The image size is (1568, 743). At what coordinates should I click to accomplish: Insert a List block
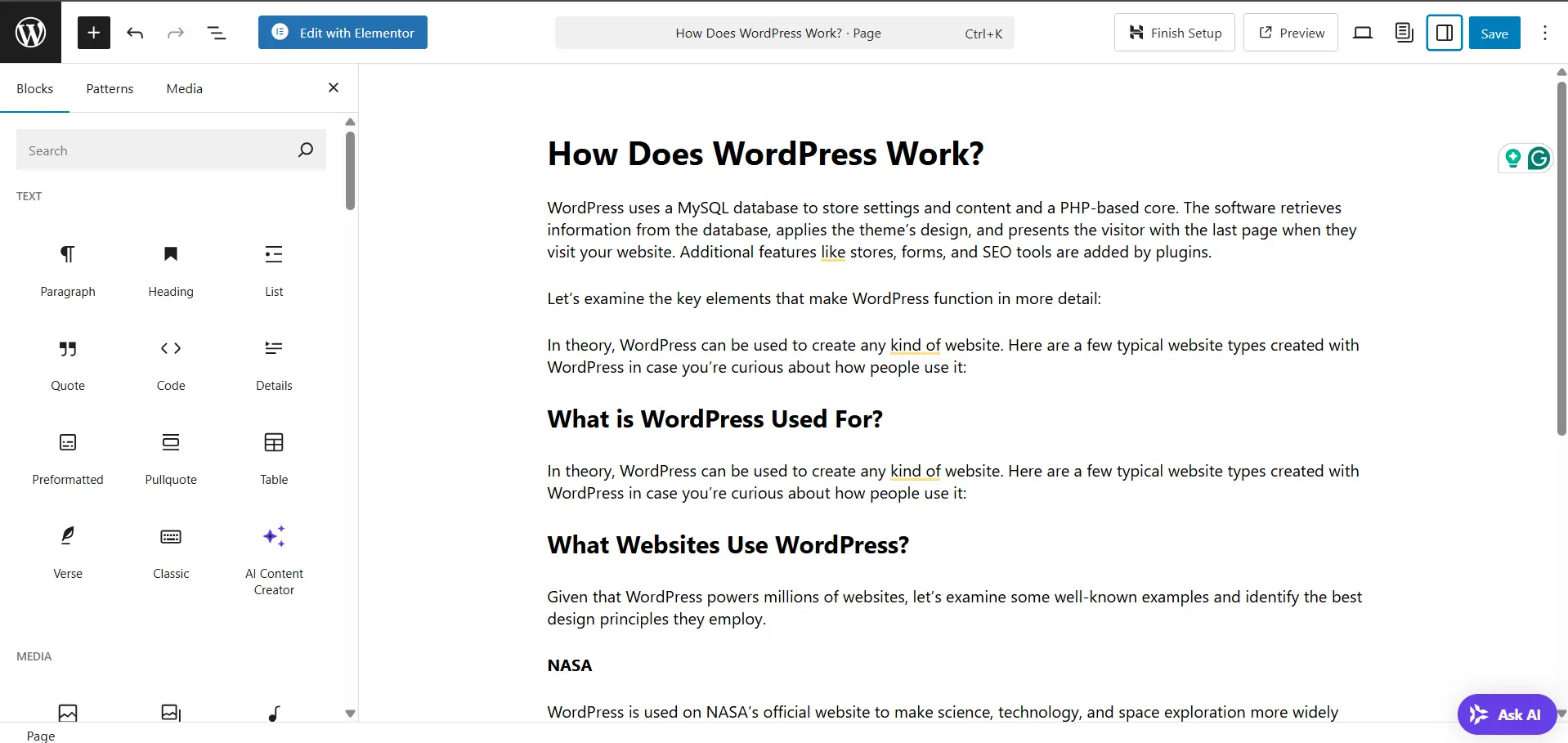tap(274, 272)
